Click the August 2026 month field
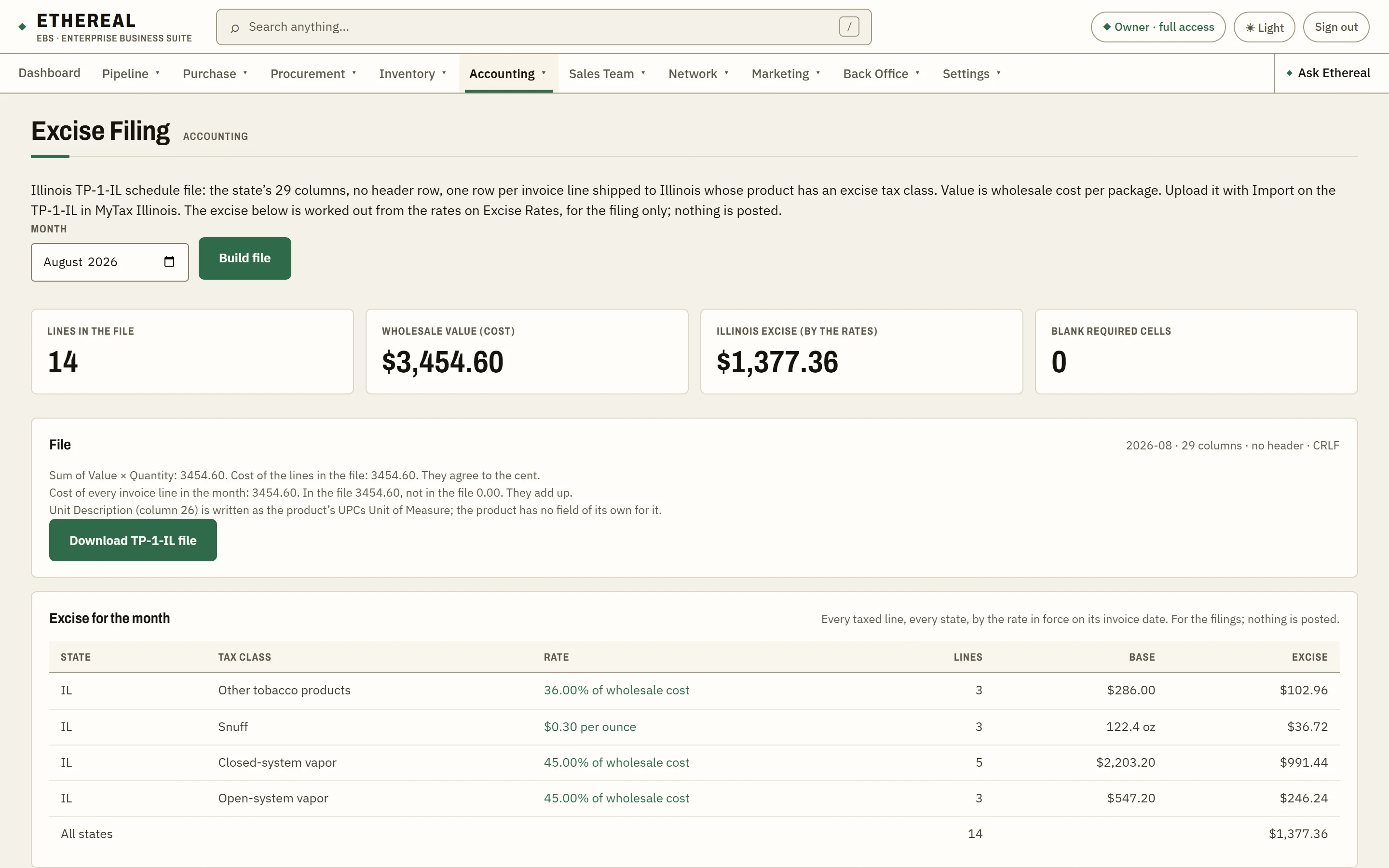Image resolution: width=1389 pixels, height=868 pixels. tap(109, 262)
